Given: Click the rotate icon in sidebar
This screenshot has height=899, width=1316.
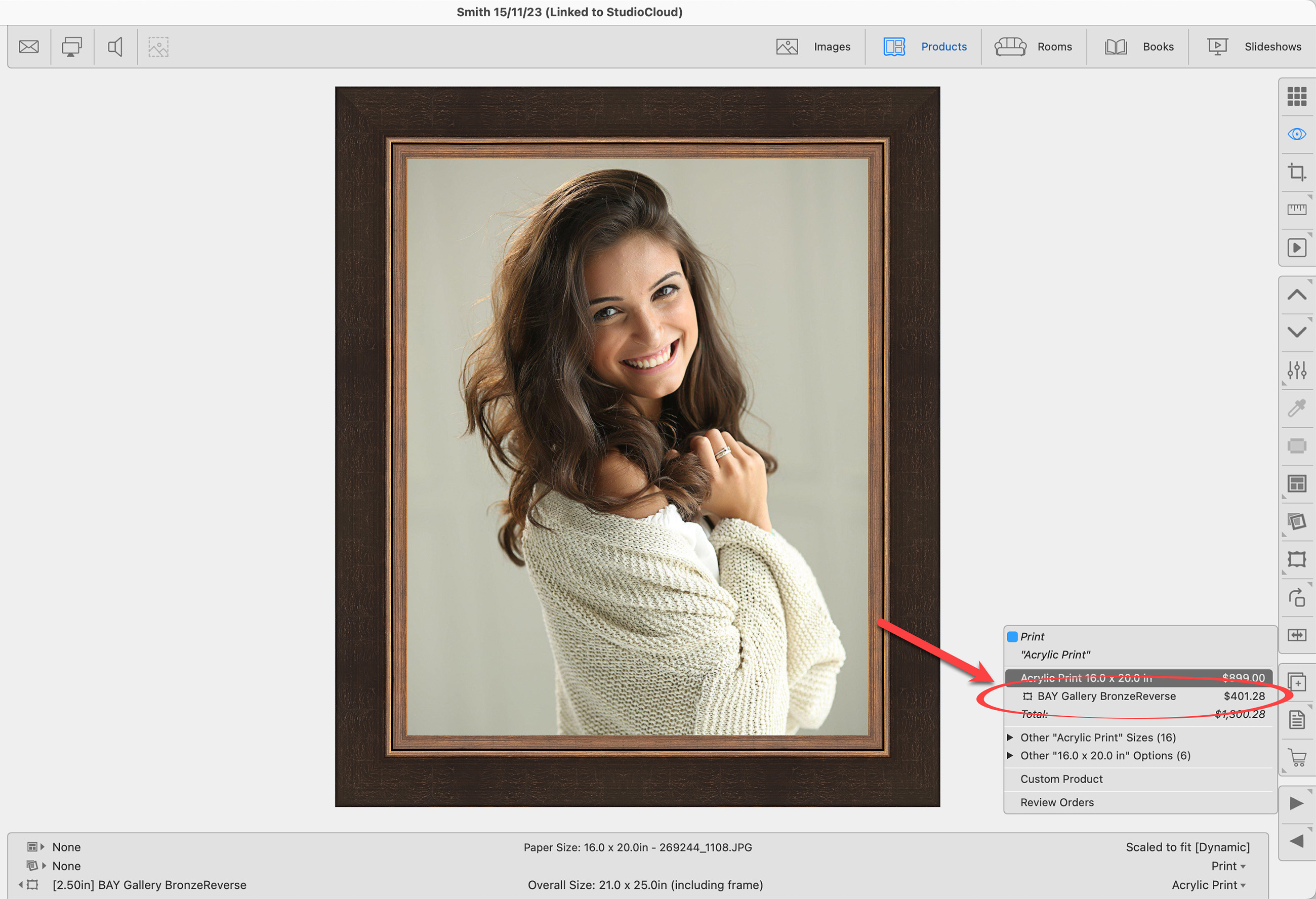Looking at the screenshot, I should click(x=1296, y=598).
